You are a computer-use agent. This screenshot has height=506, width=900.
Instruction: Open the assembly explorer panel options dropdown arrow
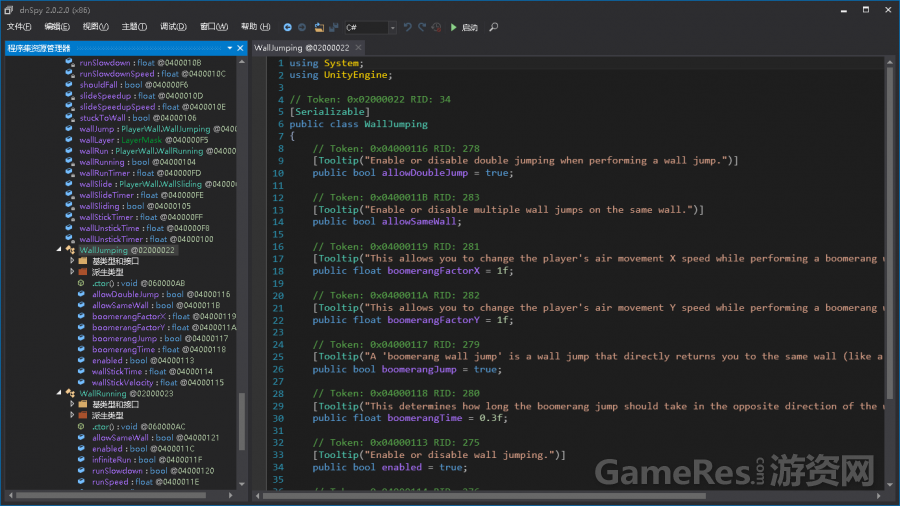tap(230, 48)
